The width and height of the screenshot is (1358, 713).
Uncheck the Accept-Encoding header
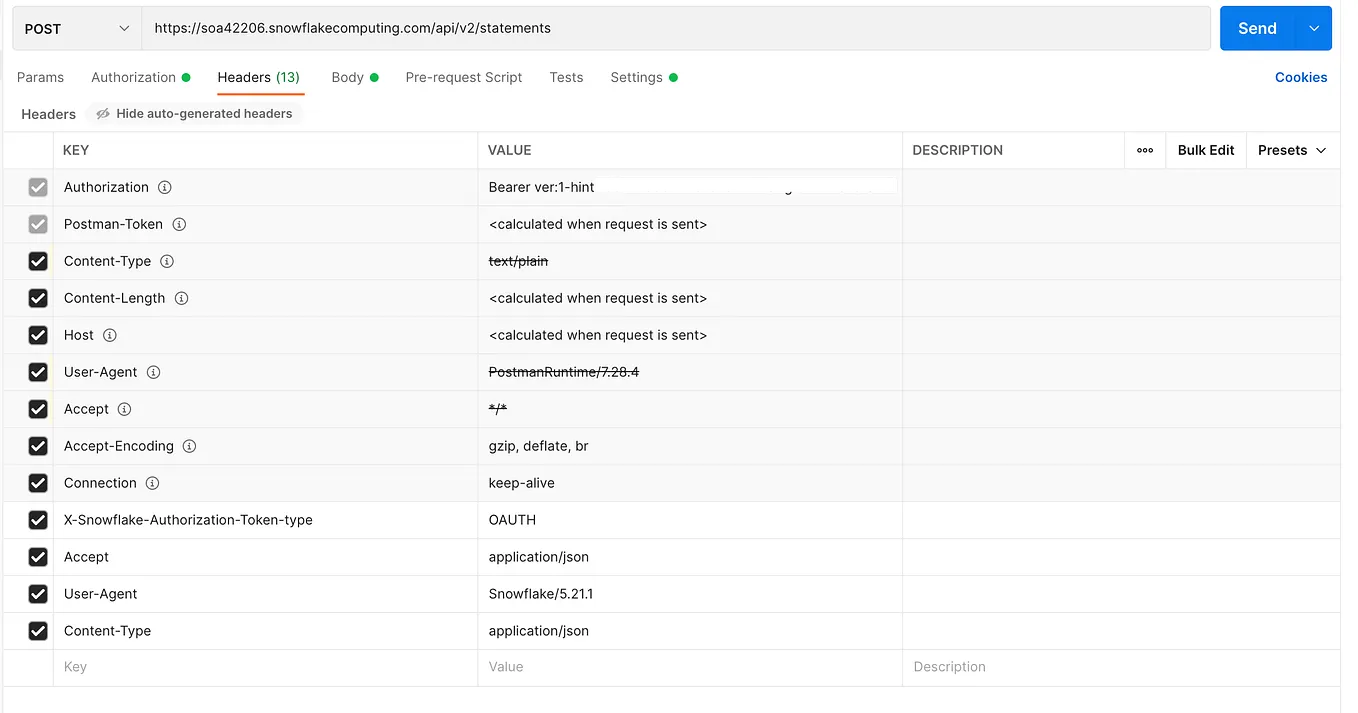point(37,446)
